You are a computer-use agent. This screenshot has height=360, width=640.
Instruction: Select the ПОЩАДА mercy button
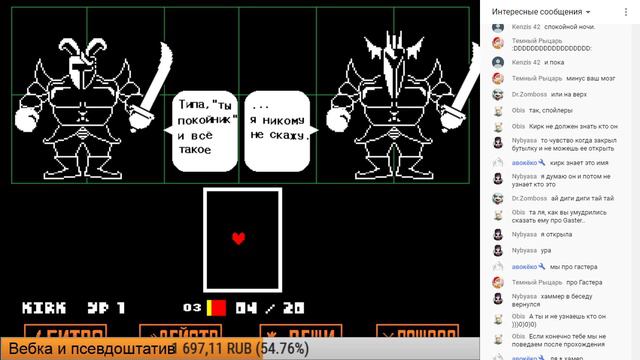(x=418, y=331)
